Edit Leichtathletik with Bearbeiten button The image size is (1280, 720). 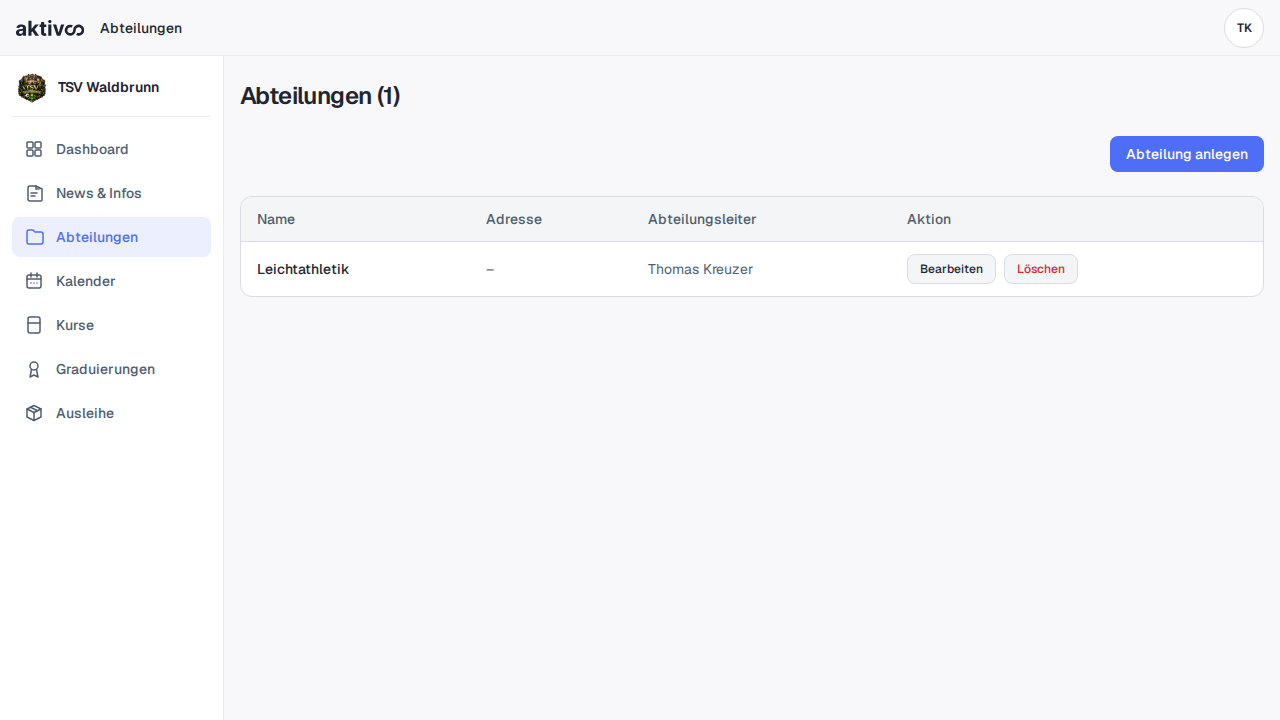951,269
